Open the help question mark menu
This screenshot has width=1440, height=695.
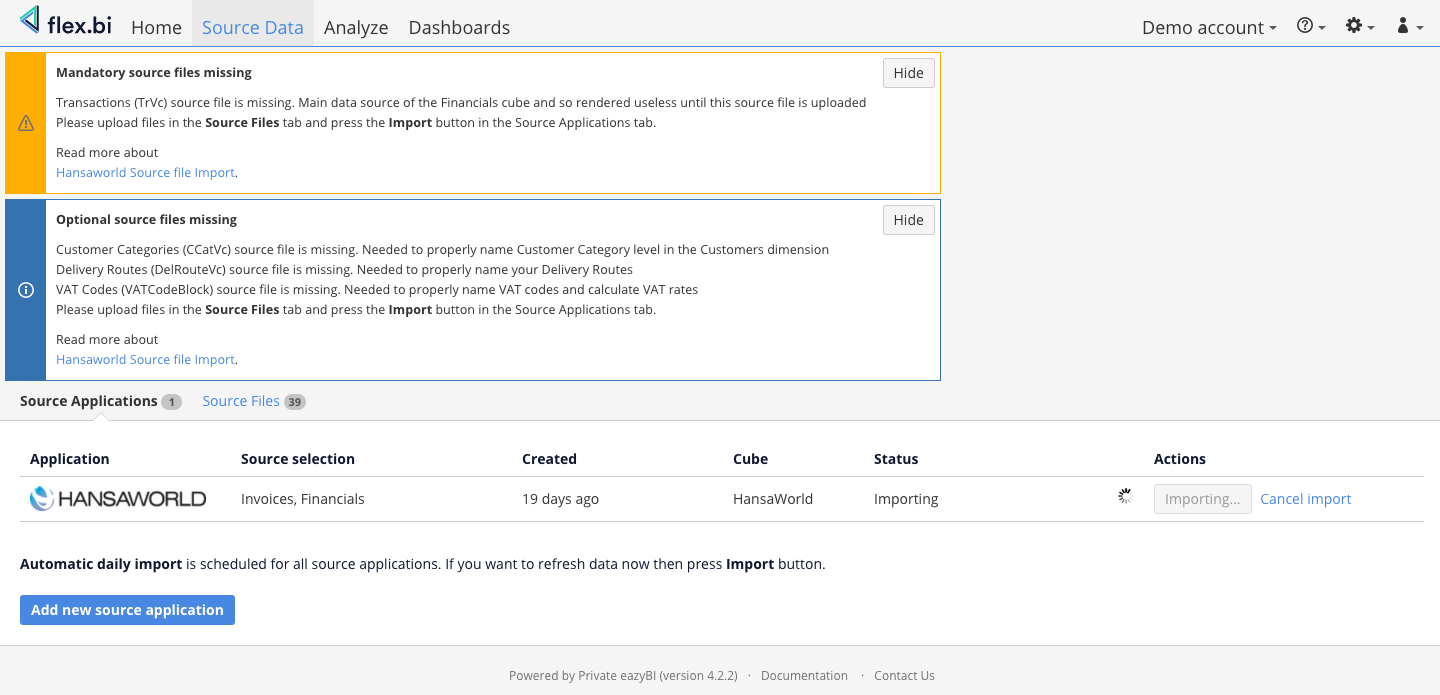[x=1310, y=27]
